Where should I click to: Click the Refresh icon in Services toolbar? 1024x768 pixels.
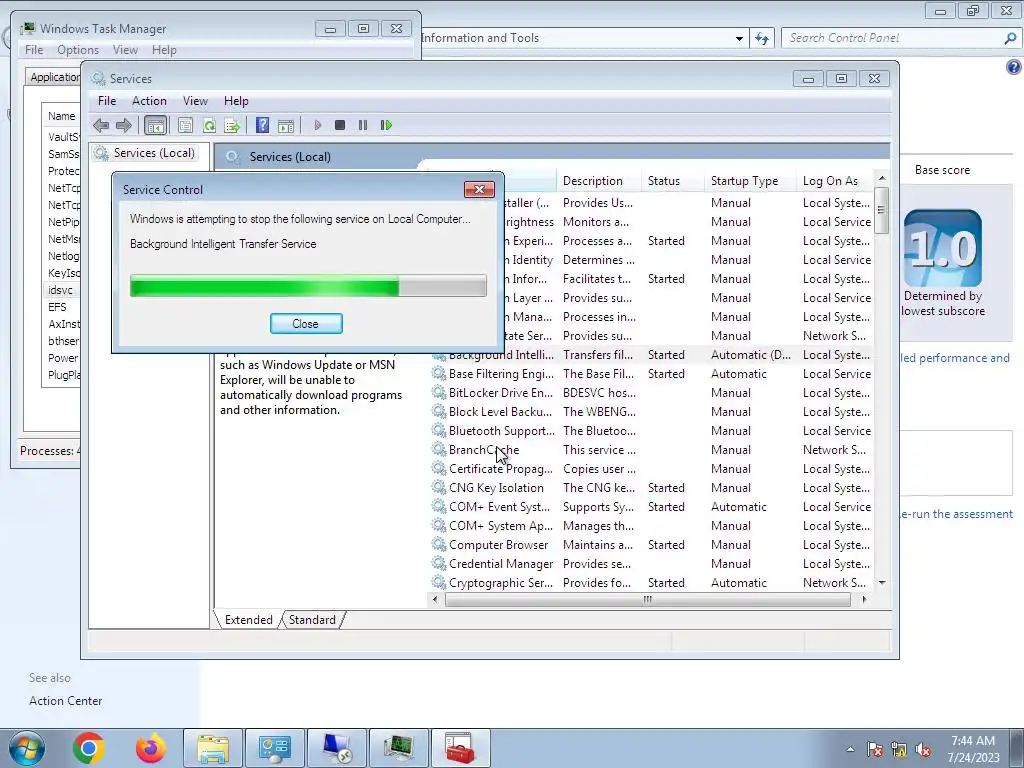209,125
